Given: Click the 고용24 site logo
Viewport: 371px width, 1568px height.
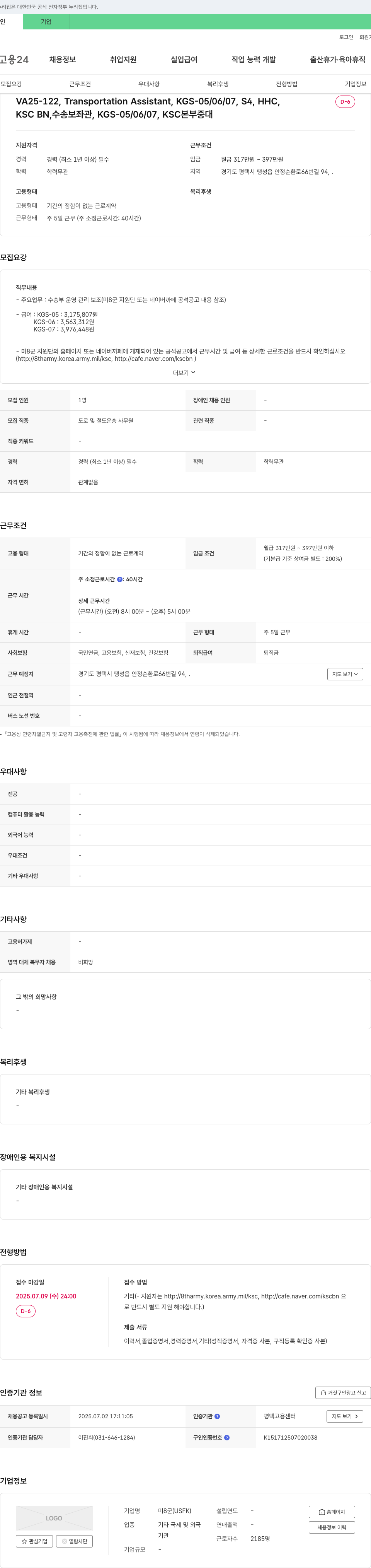Looking at the screenshot, I should (14, 60).
